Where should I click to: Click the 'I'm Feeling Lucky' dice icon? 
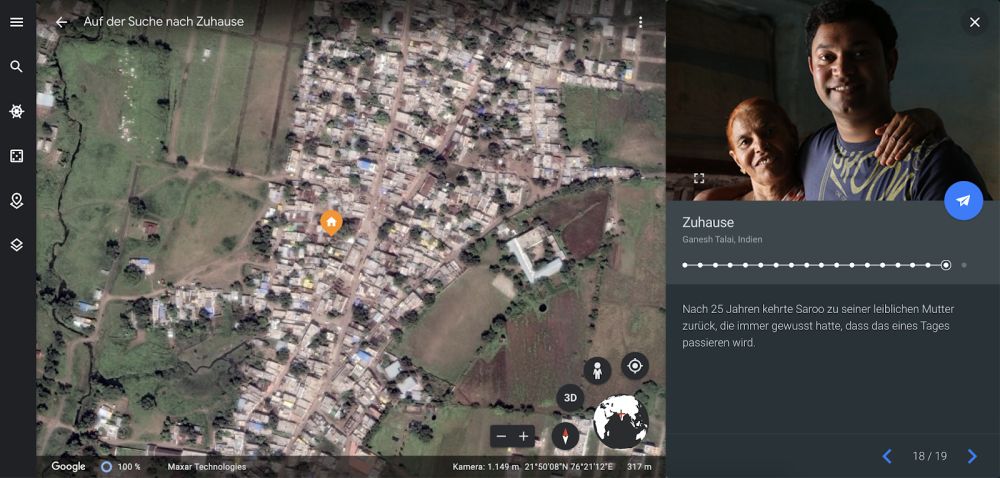click(17, 156)
